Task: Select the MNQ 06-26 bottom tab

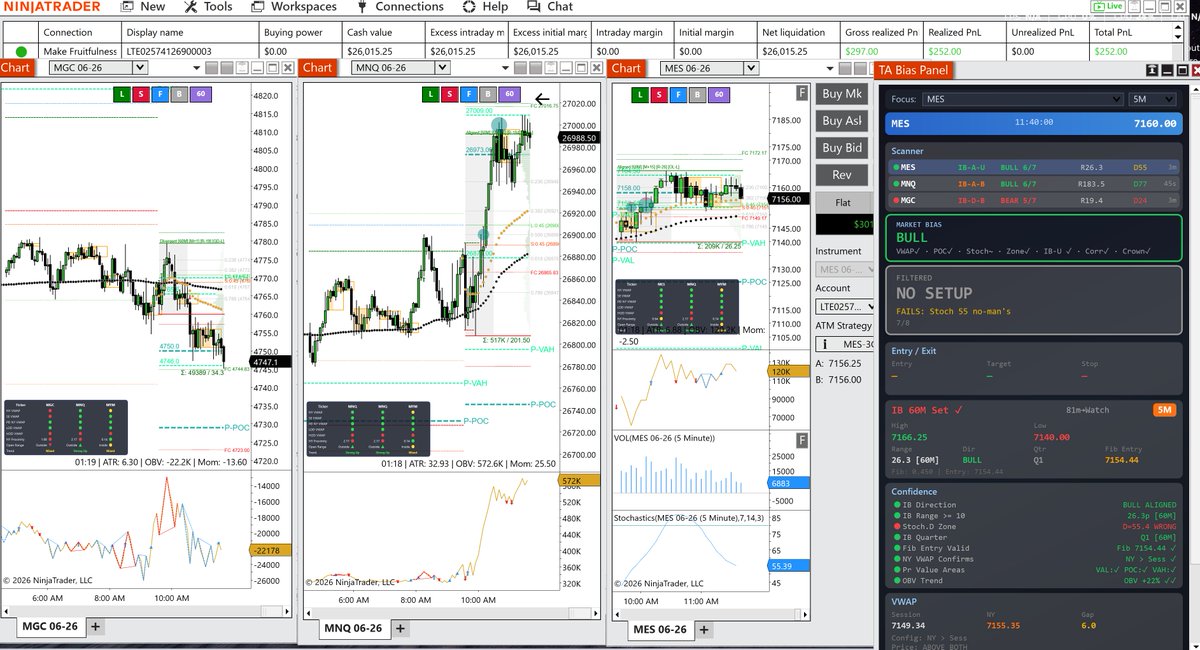Action: pos(354,628)
